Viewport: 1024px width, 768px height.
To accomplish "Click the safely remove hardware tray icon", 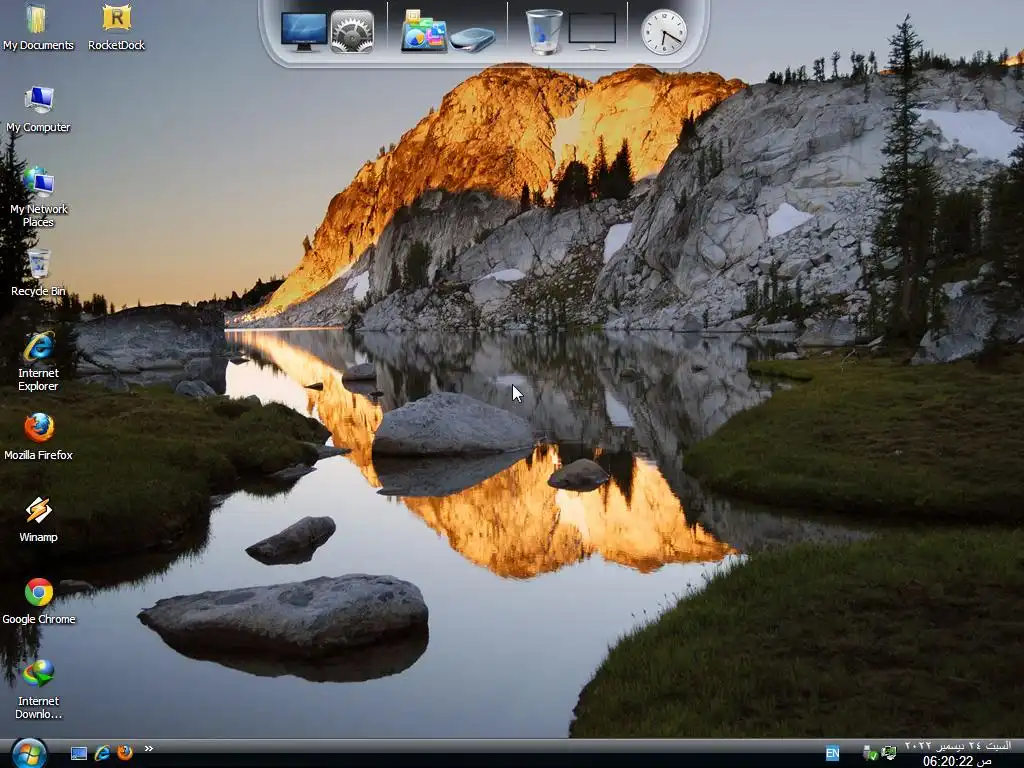I will click(869, 753).
